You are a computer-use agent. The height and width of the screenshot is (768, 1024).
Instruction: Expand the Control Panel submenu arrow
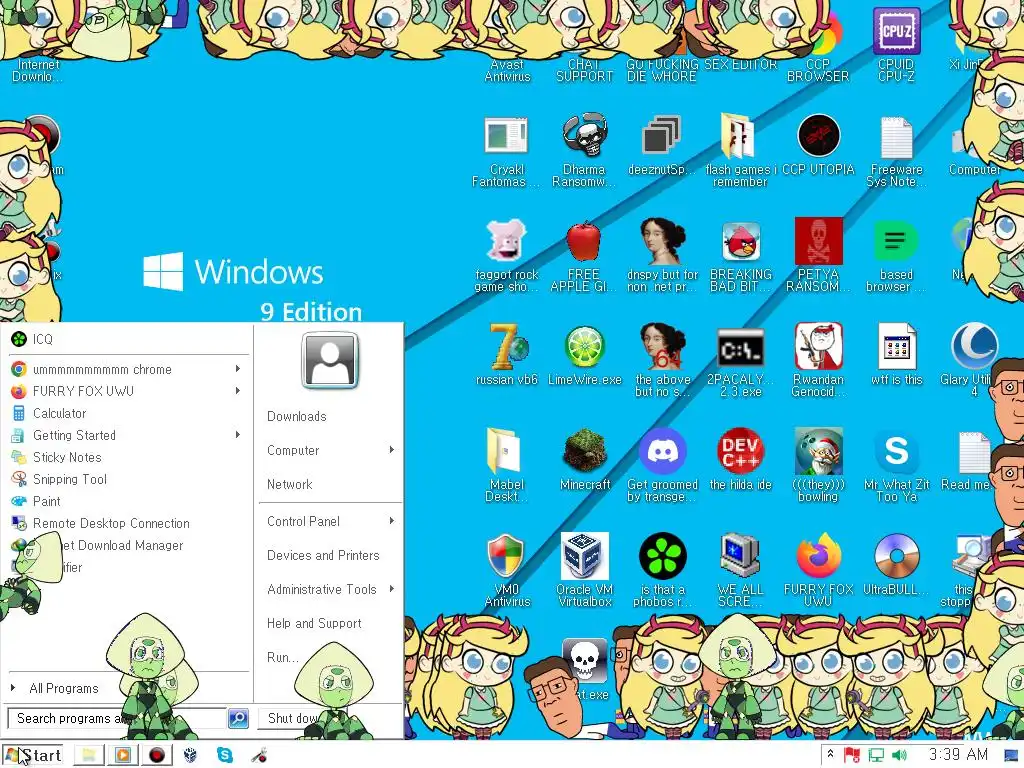pyautogui.click(x=391, y=521)
